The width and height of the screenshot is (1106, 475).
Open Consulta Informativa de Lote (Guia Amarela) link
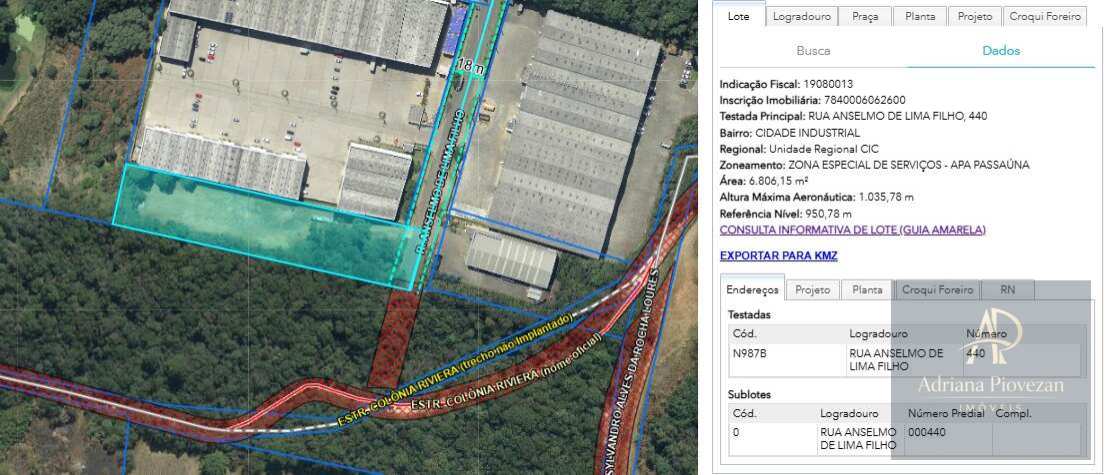(x=852, y=230)
